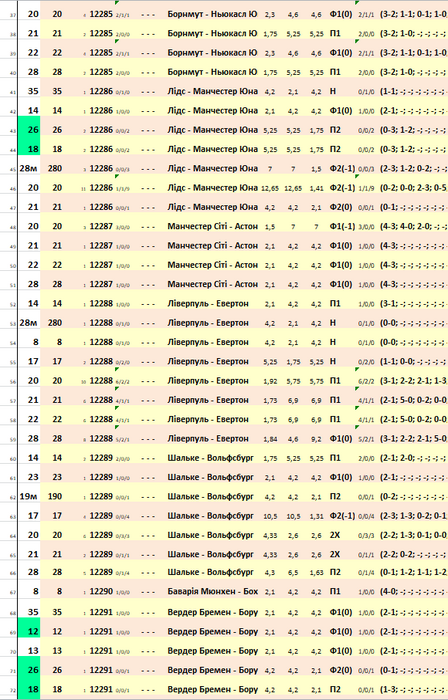Select the '2X' cell in row 64
Screen dimensions: 448x700
[335, 535]
